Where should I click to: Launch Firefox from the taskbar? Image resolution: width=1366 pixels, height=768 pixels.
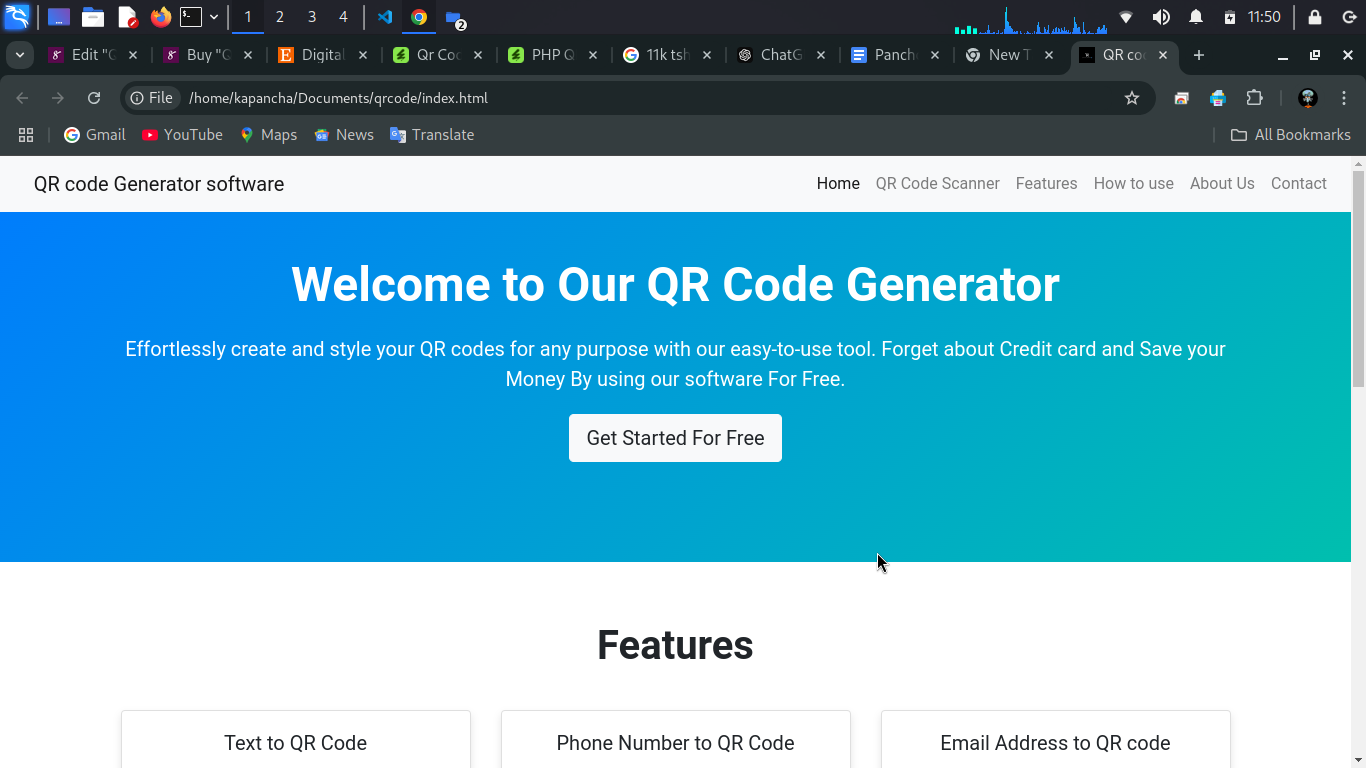point(160,17)
